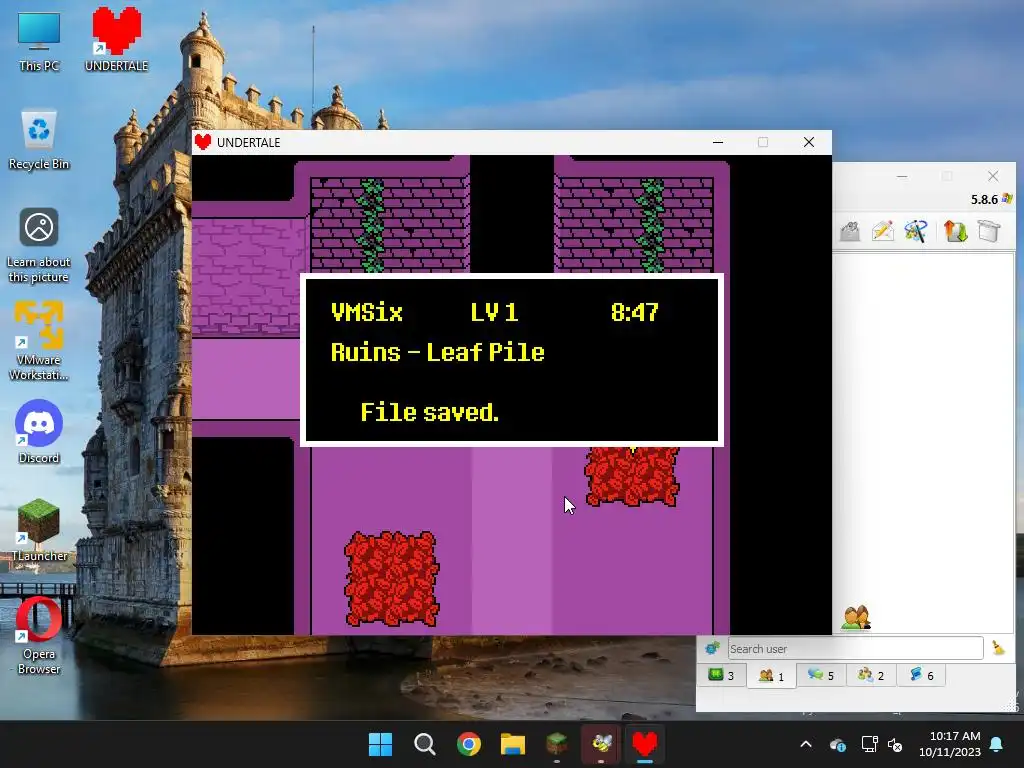Viewport: 1024px width, 768px height.
Task: Click the Ruins – Leaf Pile location text
Action: click(438, 353)
